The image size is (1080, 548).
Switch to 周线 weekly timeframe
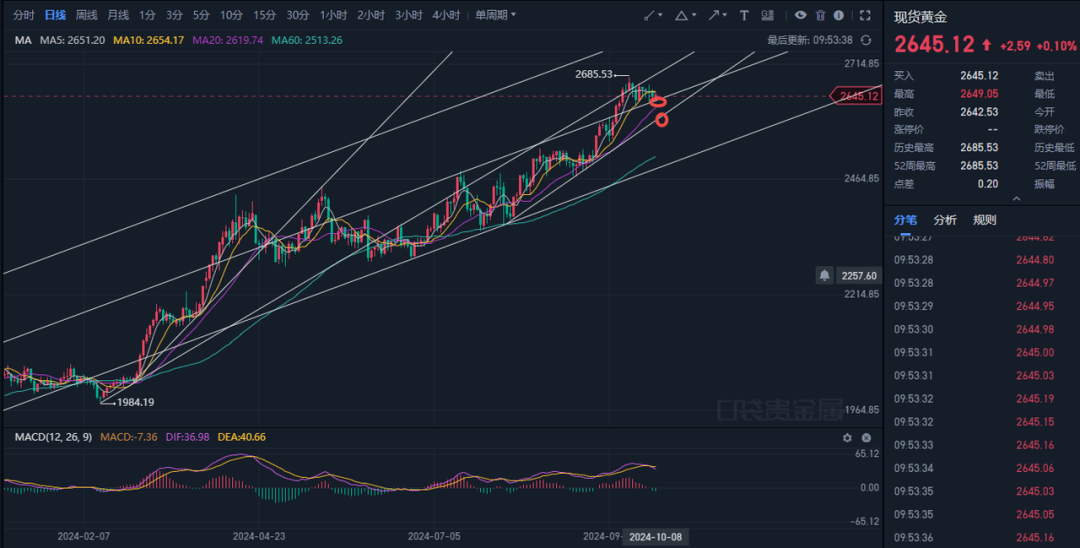[87, 15]
